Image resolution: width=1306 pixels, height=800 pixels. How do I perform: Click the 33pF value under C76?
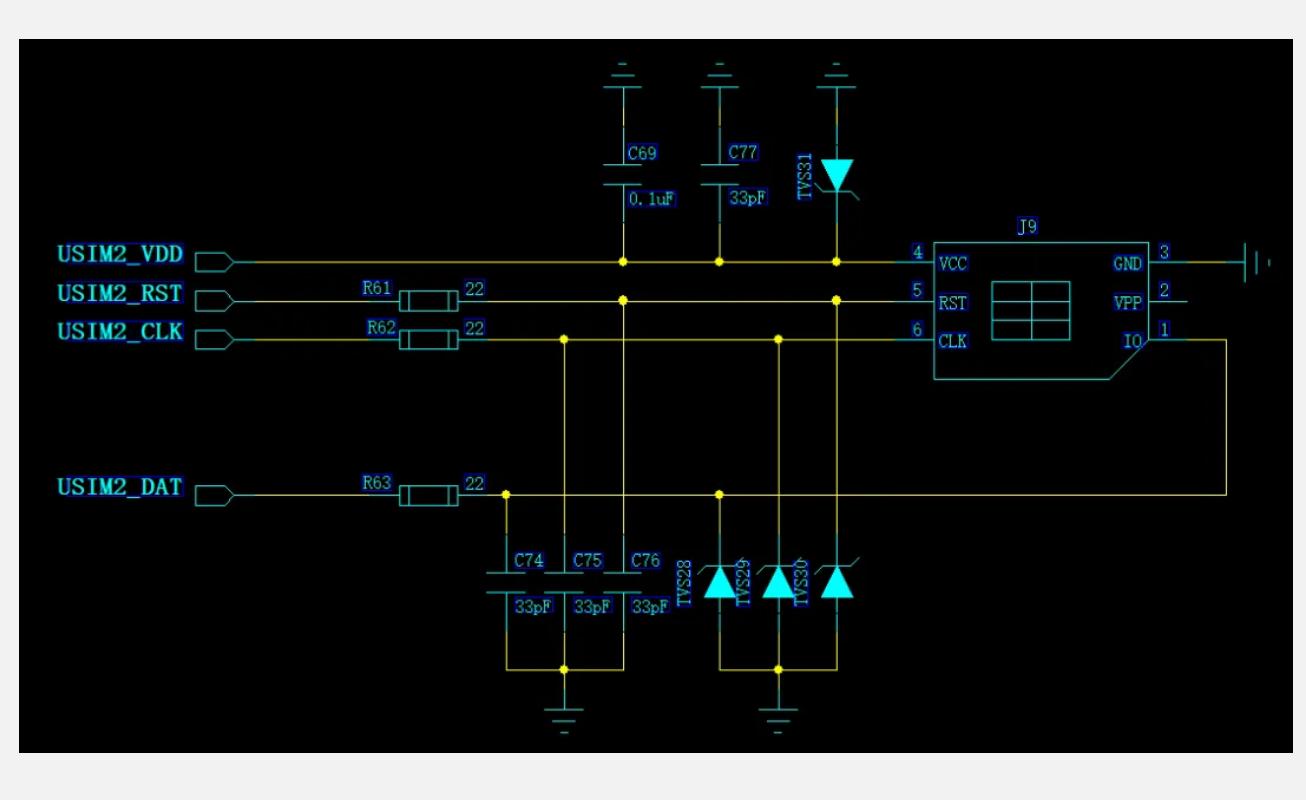click(x=650, y=607)
